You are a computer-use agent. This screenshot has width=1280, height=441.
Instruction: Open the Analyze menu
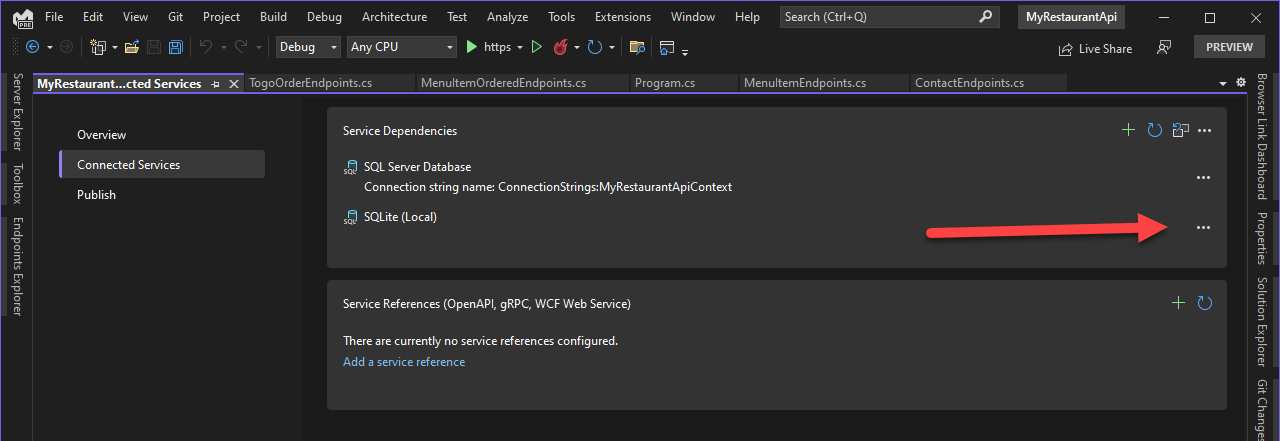point(507,17)
